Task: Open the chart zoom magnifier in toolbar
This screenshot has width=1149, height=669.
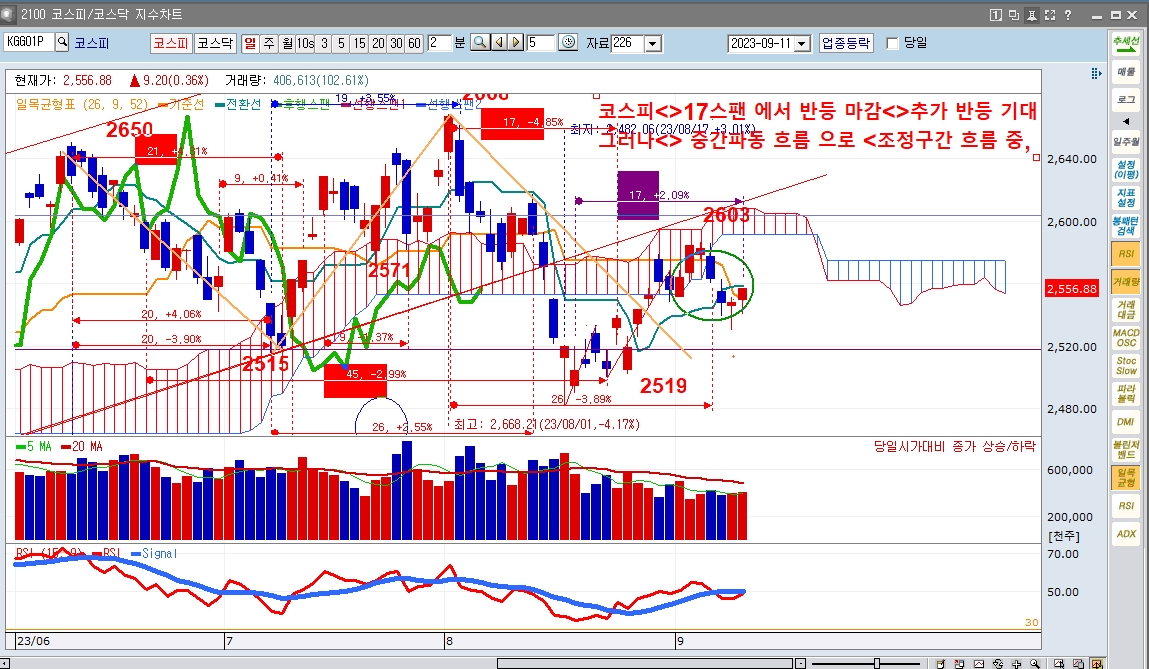Action: pos(480,42)
